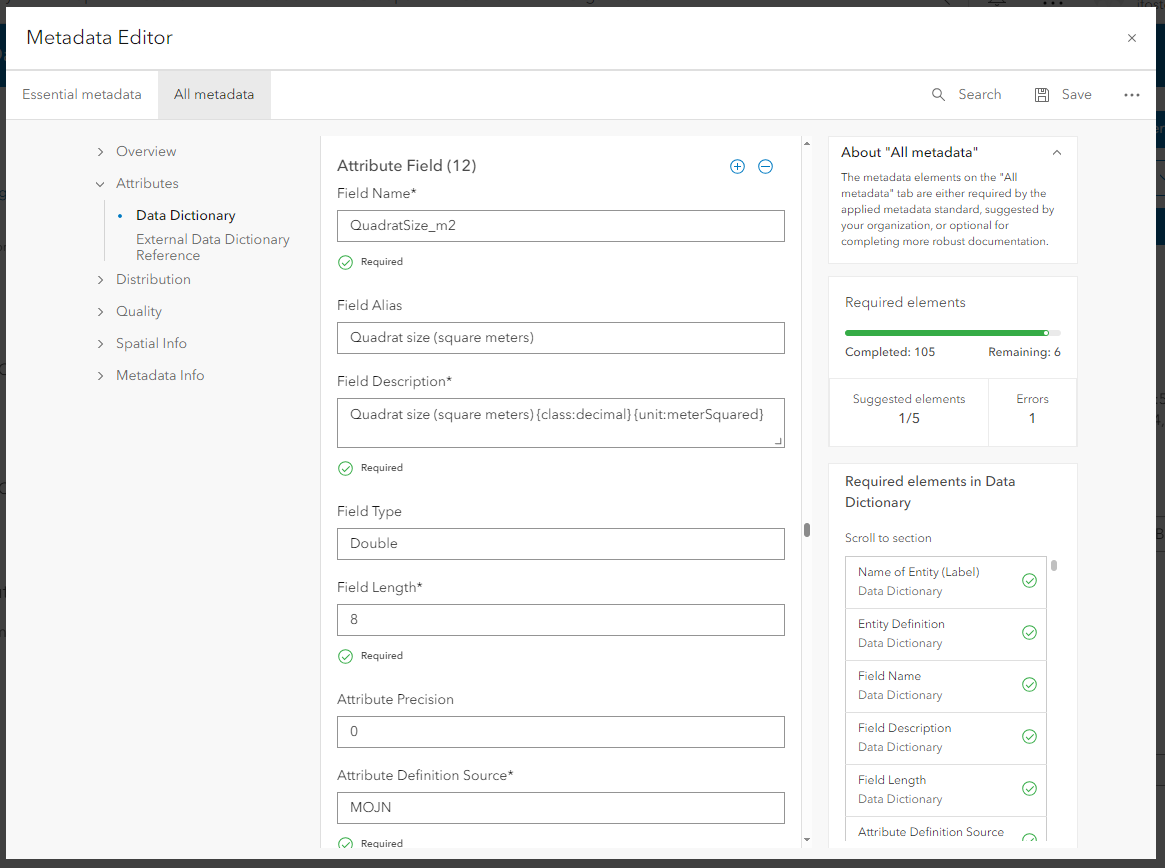1165x868 pixels.
Task: Switch to All metadata tab
Action: click(214, 94)
